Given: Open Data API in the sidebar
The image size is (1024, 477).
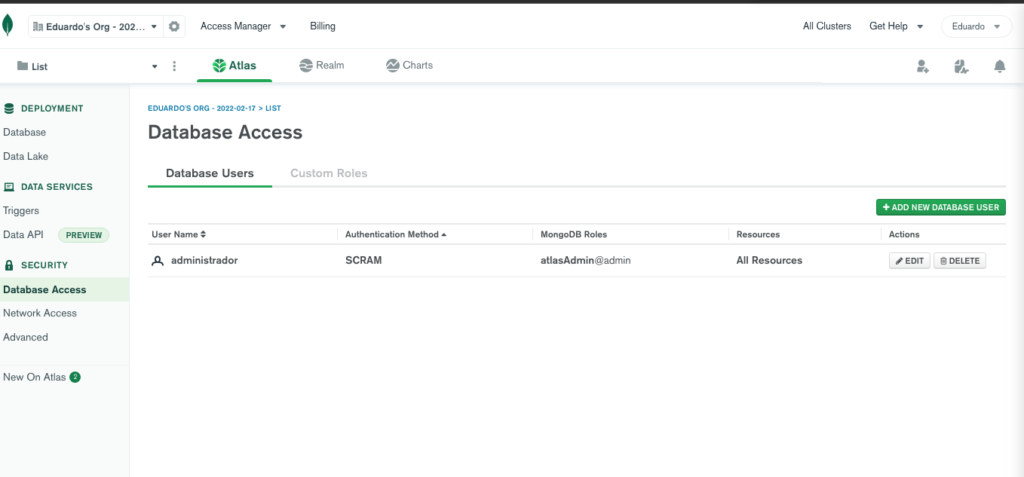Looking at the screenshot, I should pos(24,235).
